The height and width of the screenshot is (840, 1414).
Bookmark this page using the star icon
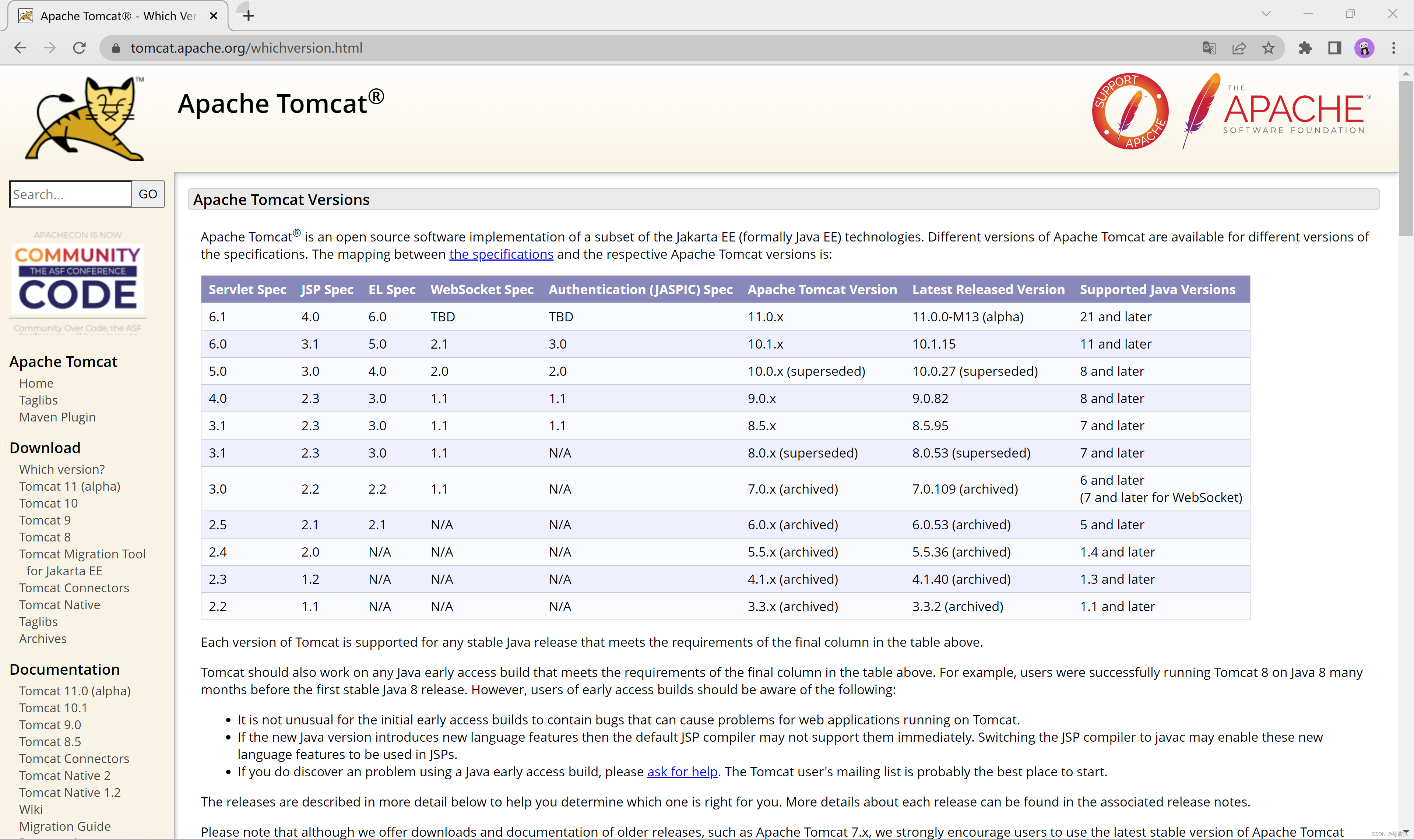pyautogui.click(x=1269, y=47)
